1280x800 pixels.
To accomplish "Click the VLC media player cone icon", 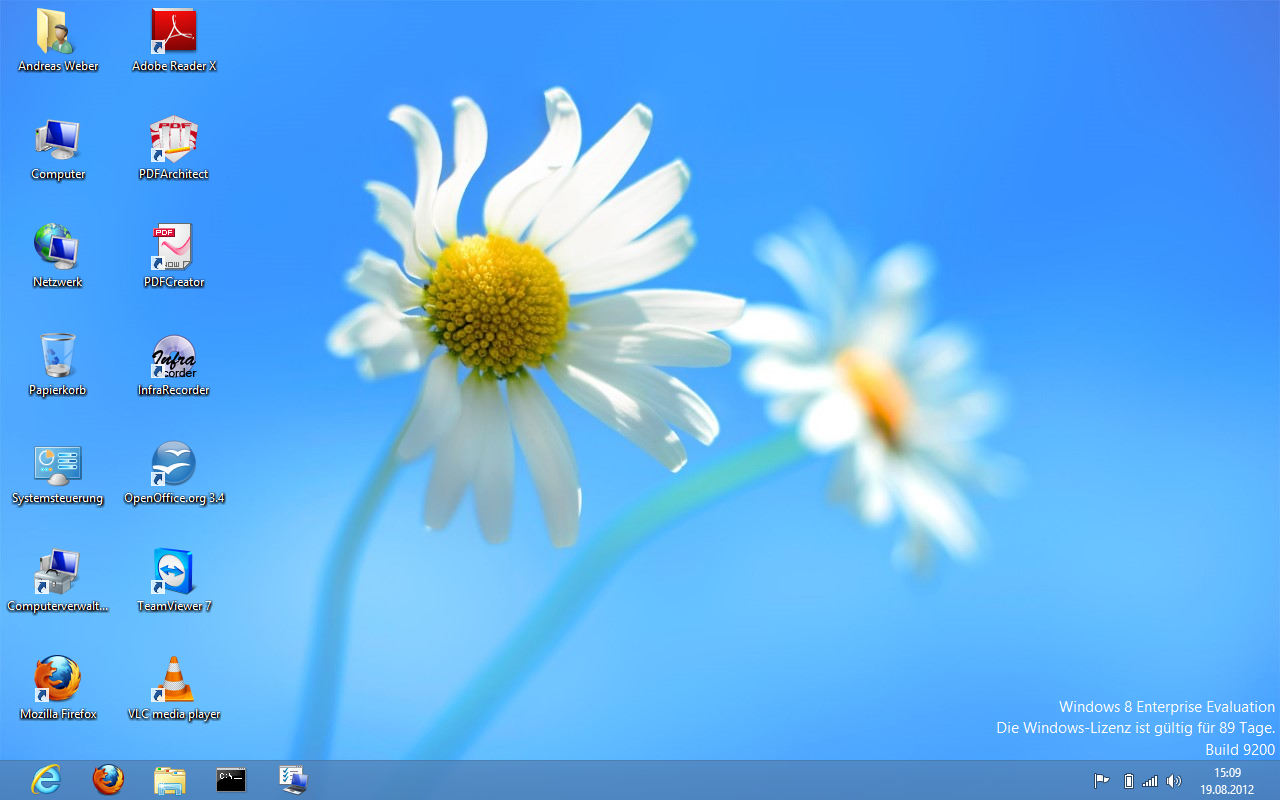I will pyautogui.click(x=174, y=680).
